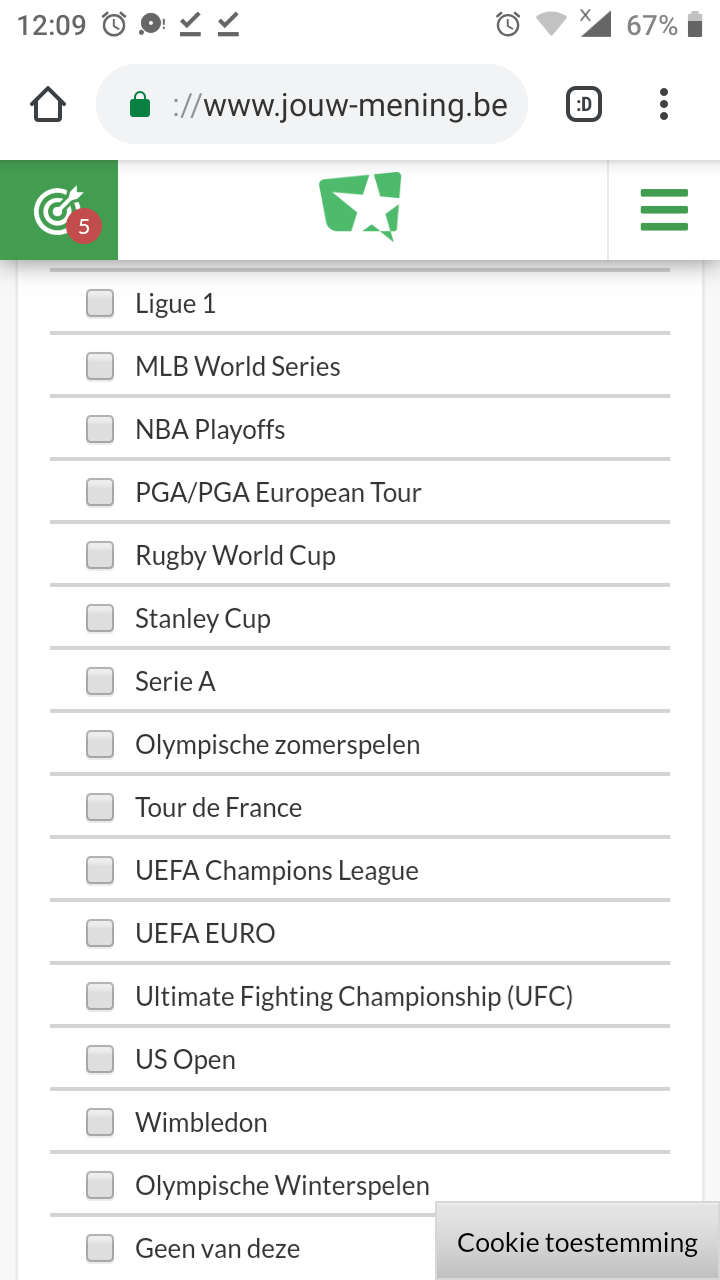
Task: Open Chrome's three-dot overflow menu
Action: click(664, 105)
